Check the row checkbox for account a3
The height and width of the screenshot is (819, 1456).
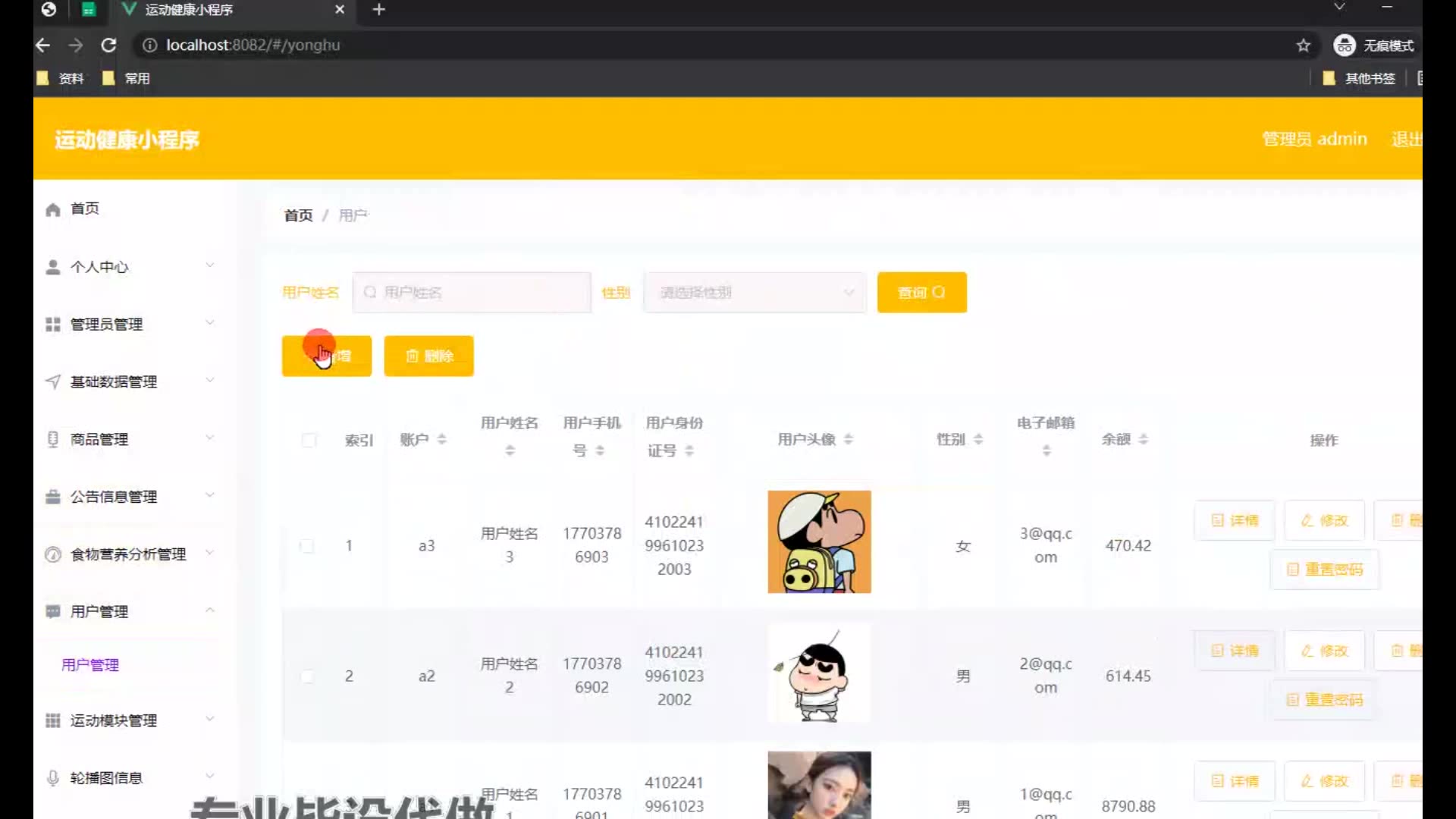click(x=307, y=546)
